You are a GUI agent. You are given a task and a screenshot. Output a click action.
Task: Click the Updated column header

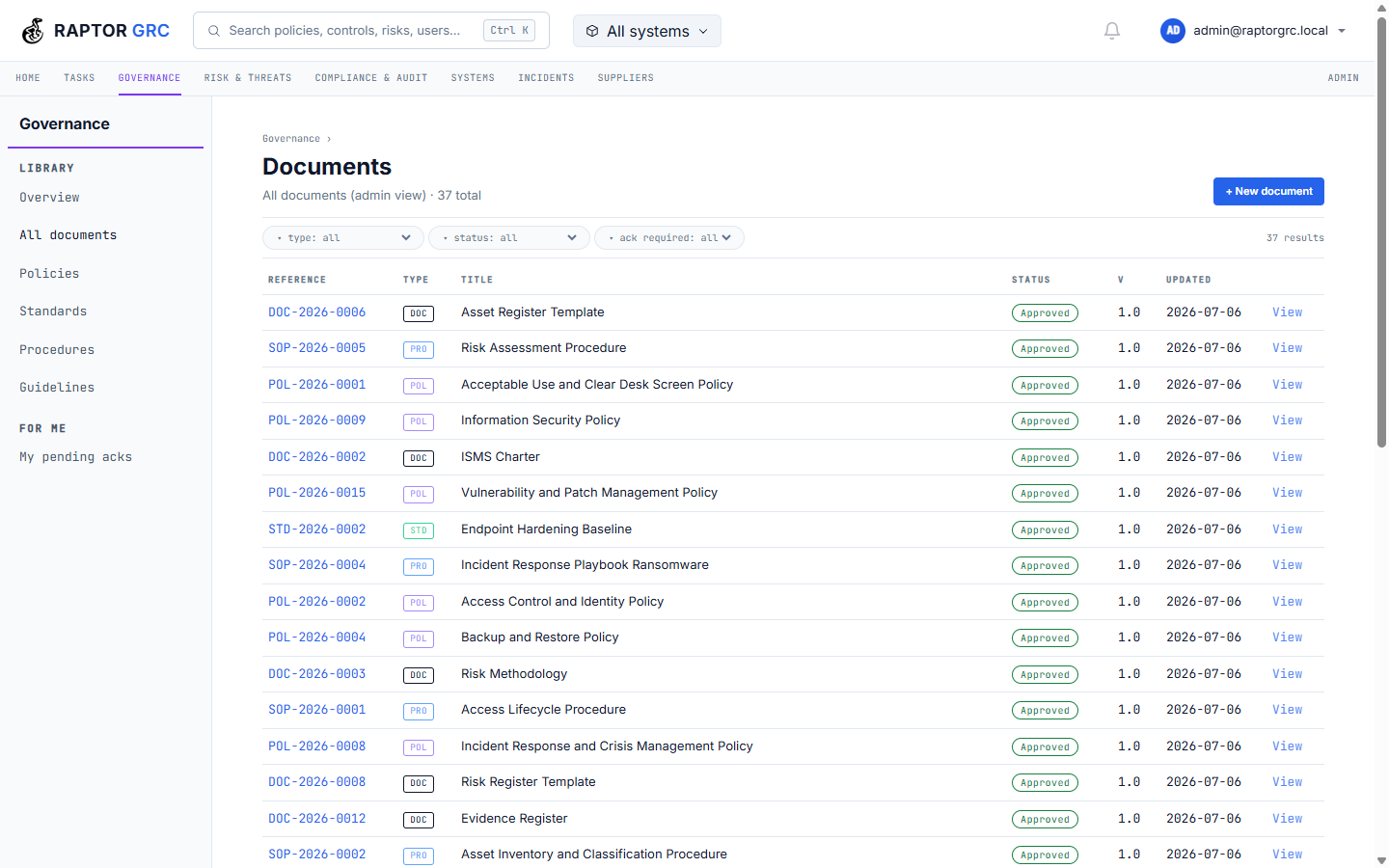coord(1188,280)
